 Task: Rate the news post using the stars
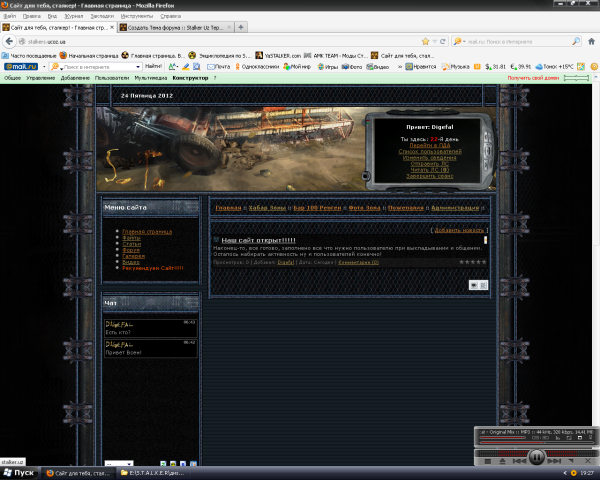(473, 262)
